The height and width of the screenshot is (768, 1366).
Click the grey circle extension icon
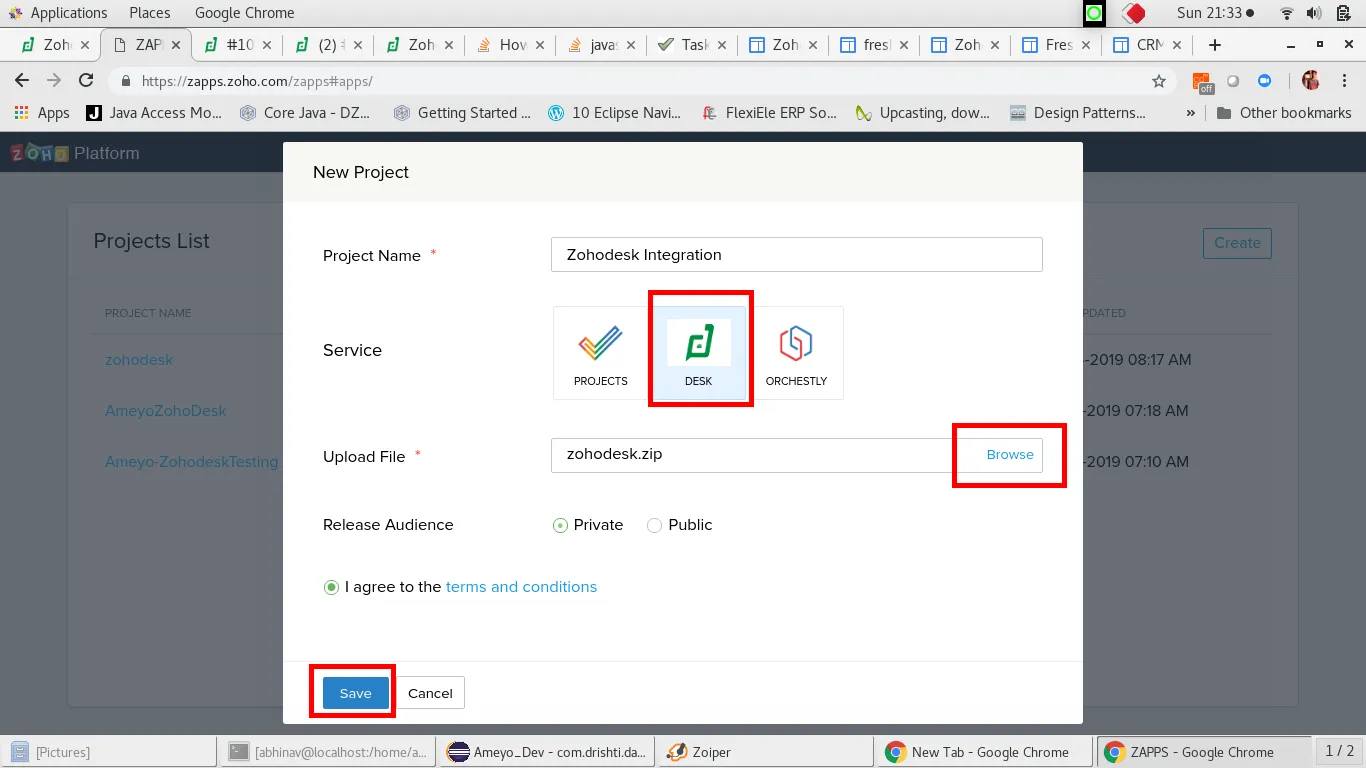pyautogui.click(x=1233, y=81)
